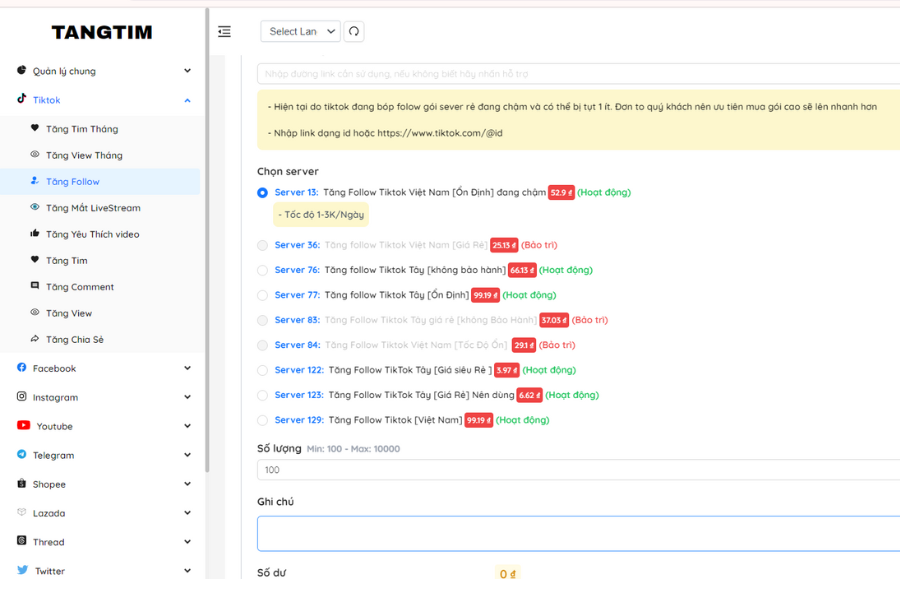The image size is (900, 600).
Task: Collapse the Tiktok section chevron
Action: [x=187, y=100]
